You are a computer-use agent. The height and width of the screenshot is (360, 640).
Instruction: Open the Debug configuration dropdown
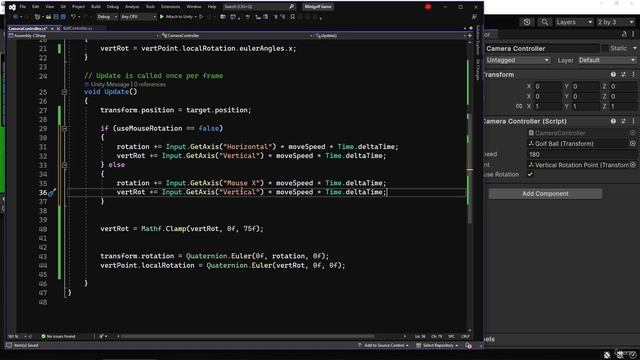[107, 17]
